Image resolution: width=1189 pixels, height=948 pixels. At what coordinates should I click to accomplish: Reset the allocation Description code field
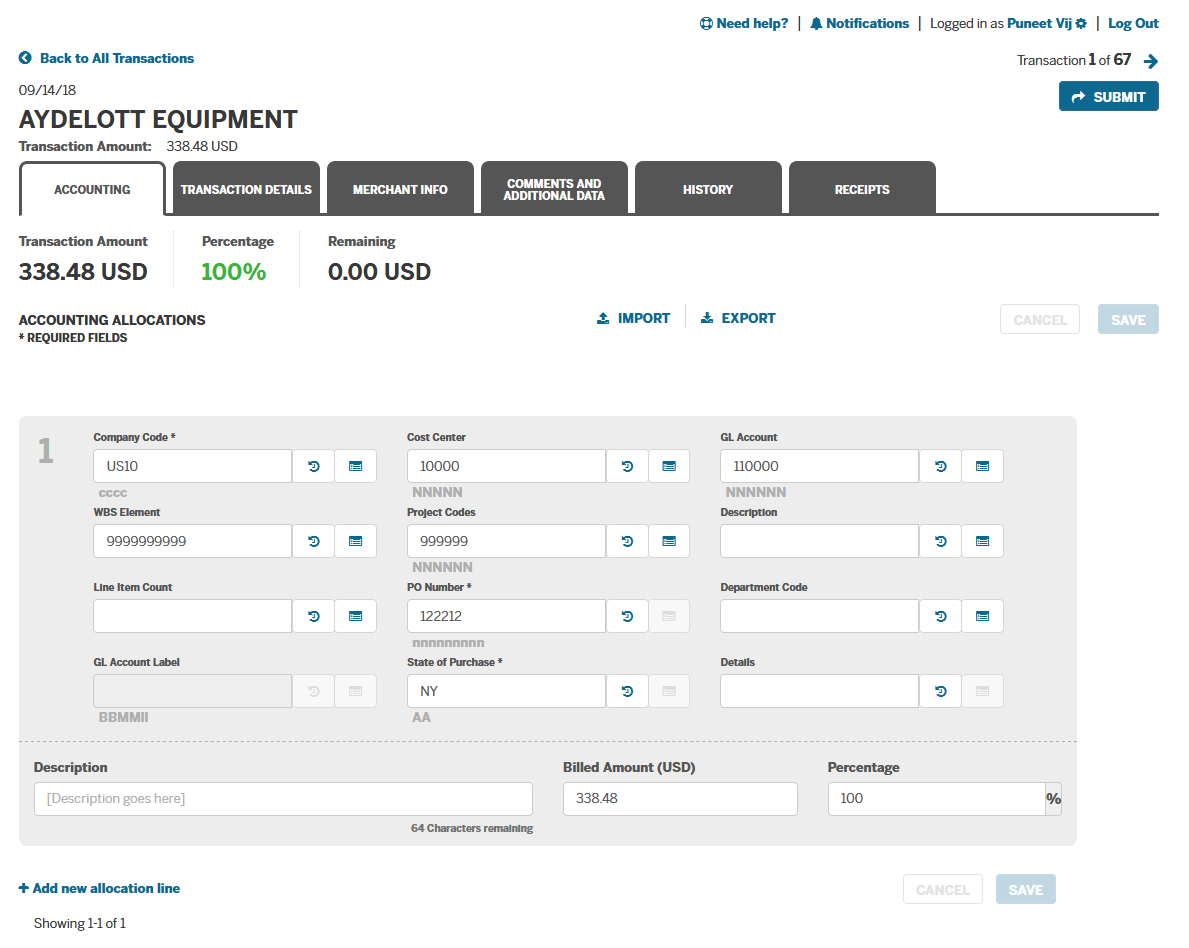coord(940,541)
